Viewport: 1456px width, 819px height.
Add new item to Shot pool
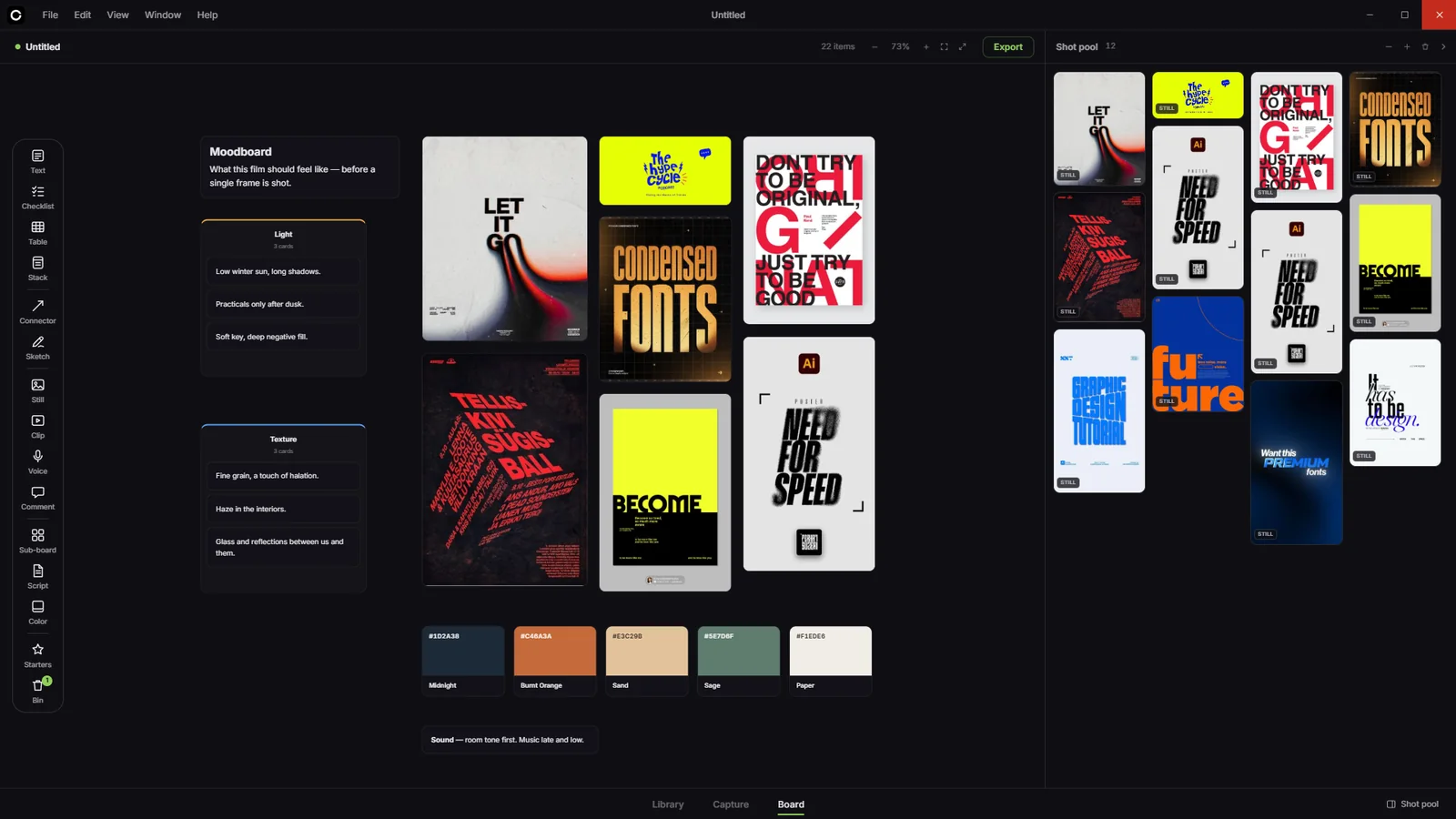[x=1407, y=46]
